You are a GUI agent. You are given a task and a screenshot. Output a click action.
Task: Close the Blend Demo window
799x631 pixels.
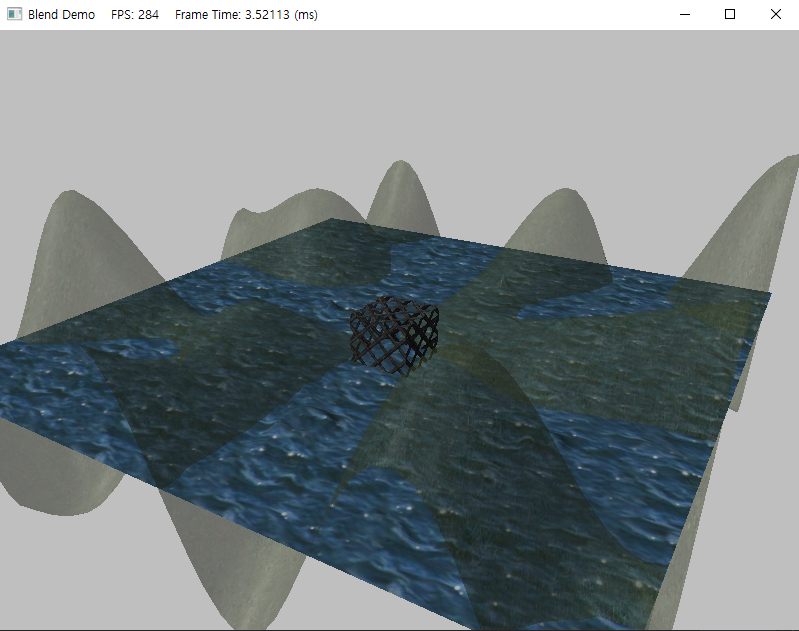tap(776, 14)
